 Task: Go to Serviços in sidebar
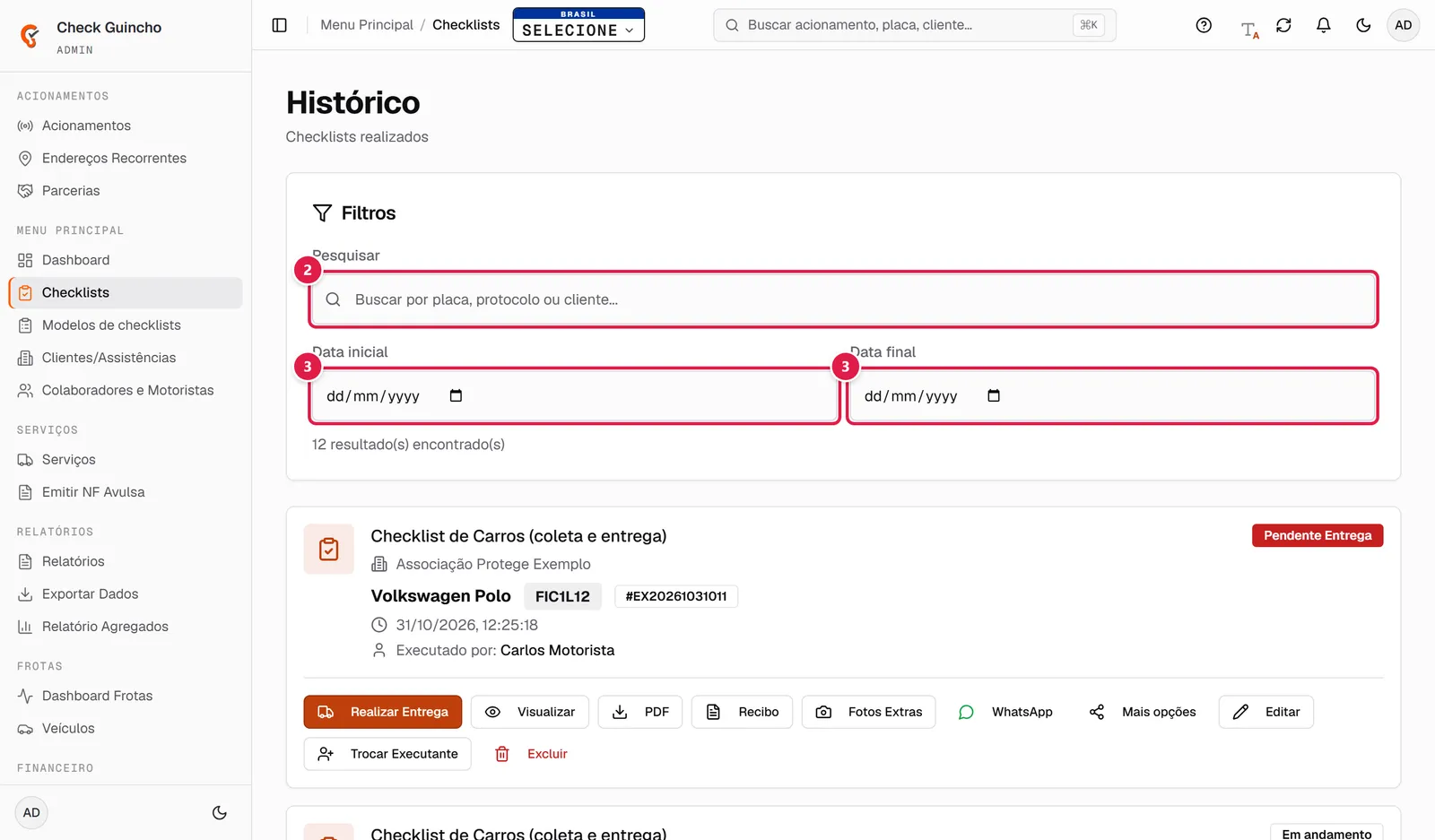click(126, 460)
